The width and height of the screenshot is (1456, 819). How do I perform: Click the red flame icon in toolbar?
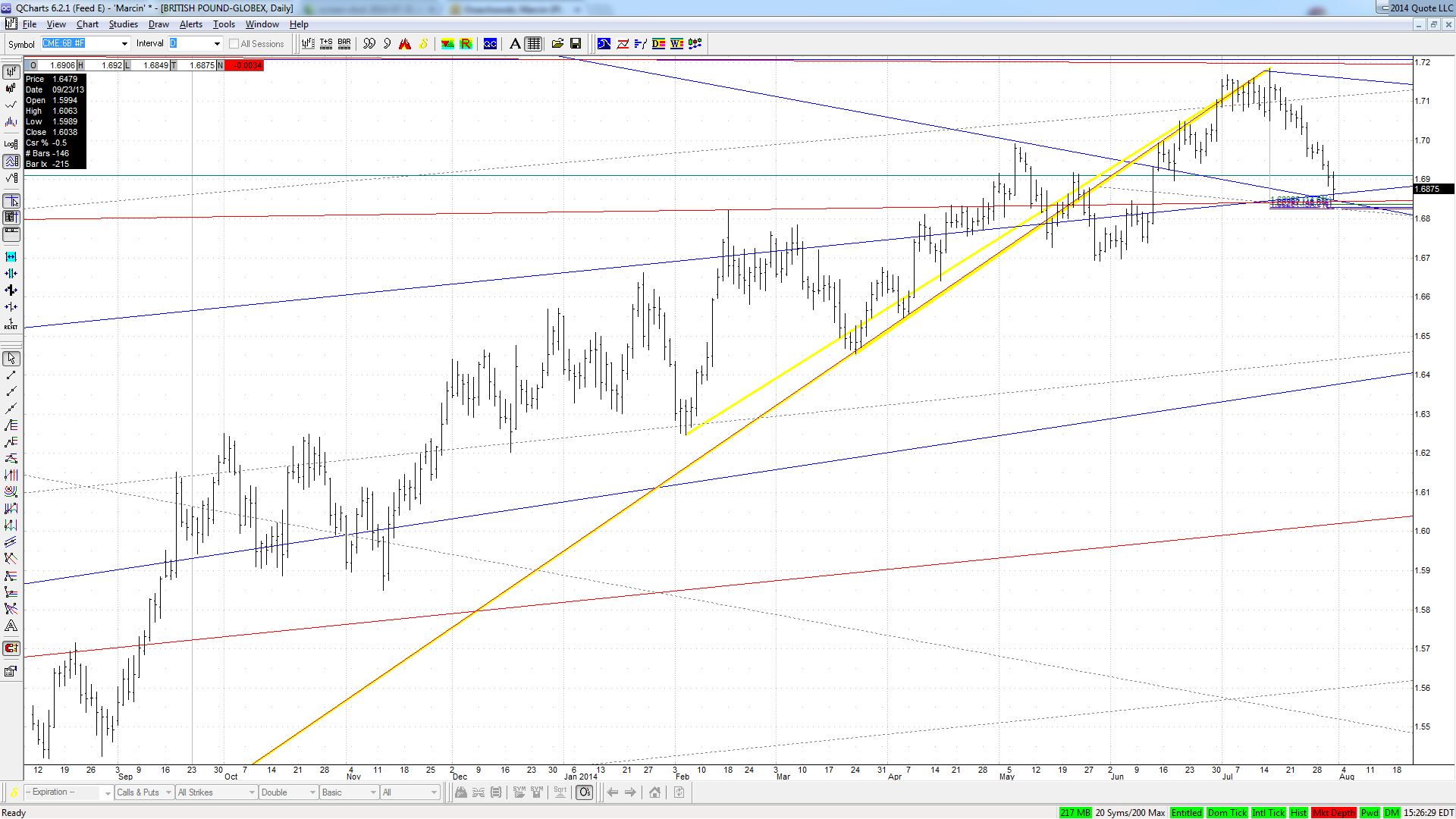click(405, 44)
